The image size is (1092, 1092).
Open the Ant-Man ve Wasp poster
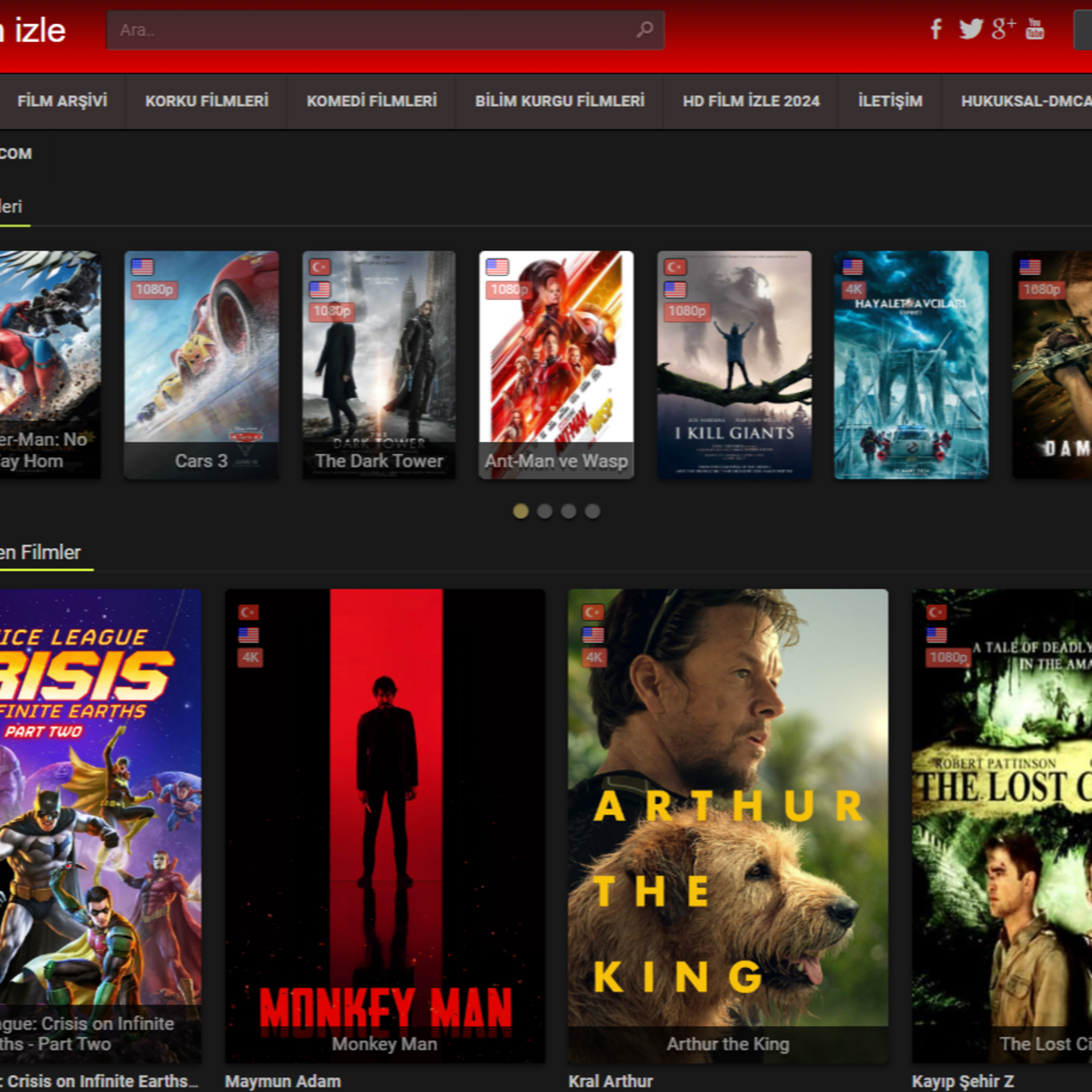(x=556, y=365)
